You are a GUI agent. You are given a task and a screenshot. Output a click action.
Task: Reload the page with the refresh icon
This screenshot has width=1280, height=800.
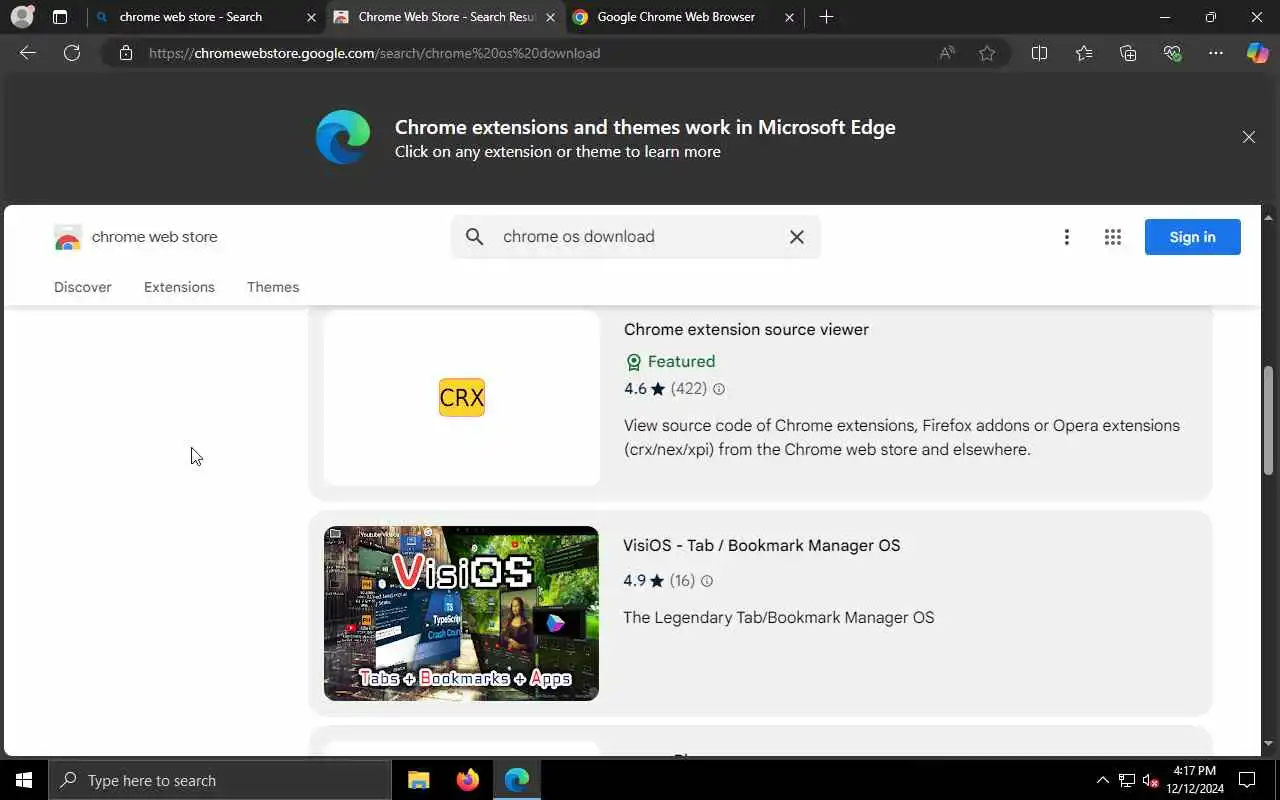click(x=72, y=53)
